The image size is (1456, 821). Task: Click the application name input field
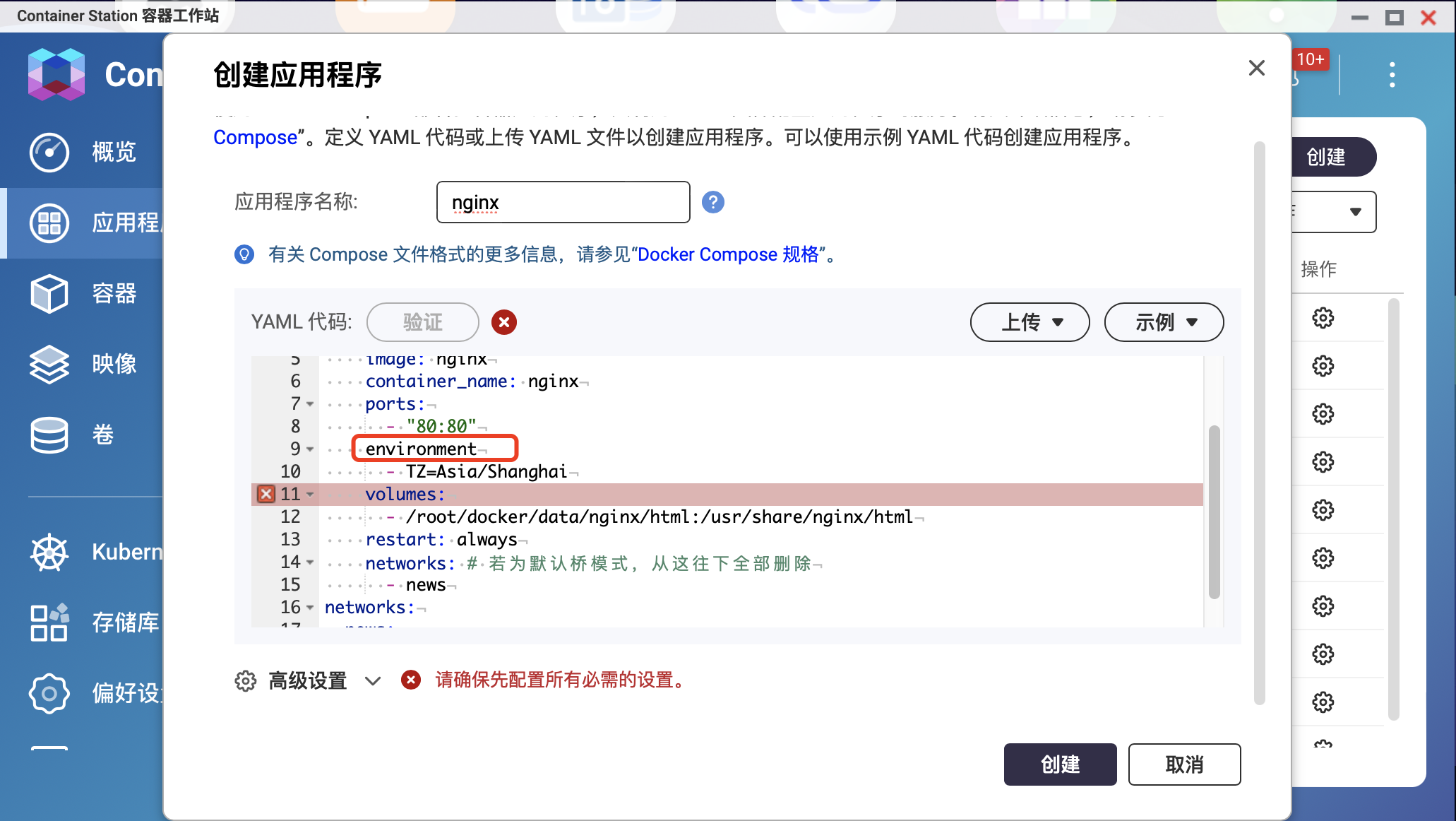click(563, 202)
